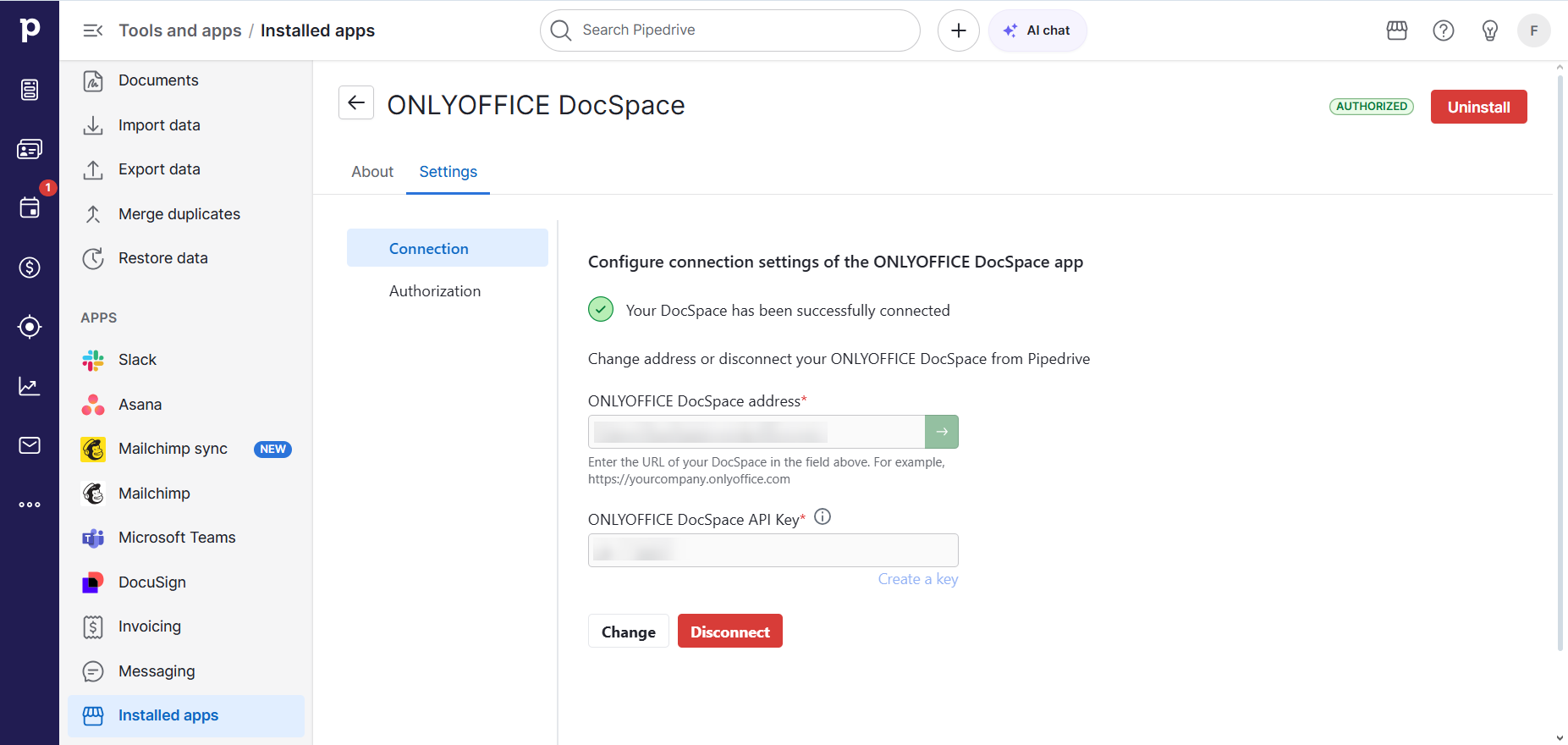Open Insights chart icon in sidebar

click(x=30, y=386)
